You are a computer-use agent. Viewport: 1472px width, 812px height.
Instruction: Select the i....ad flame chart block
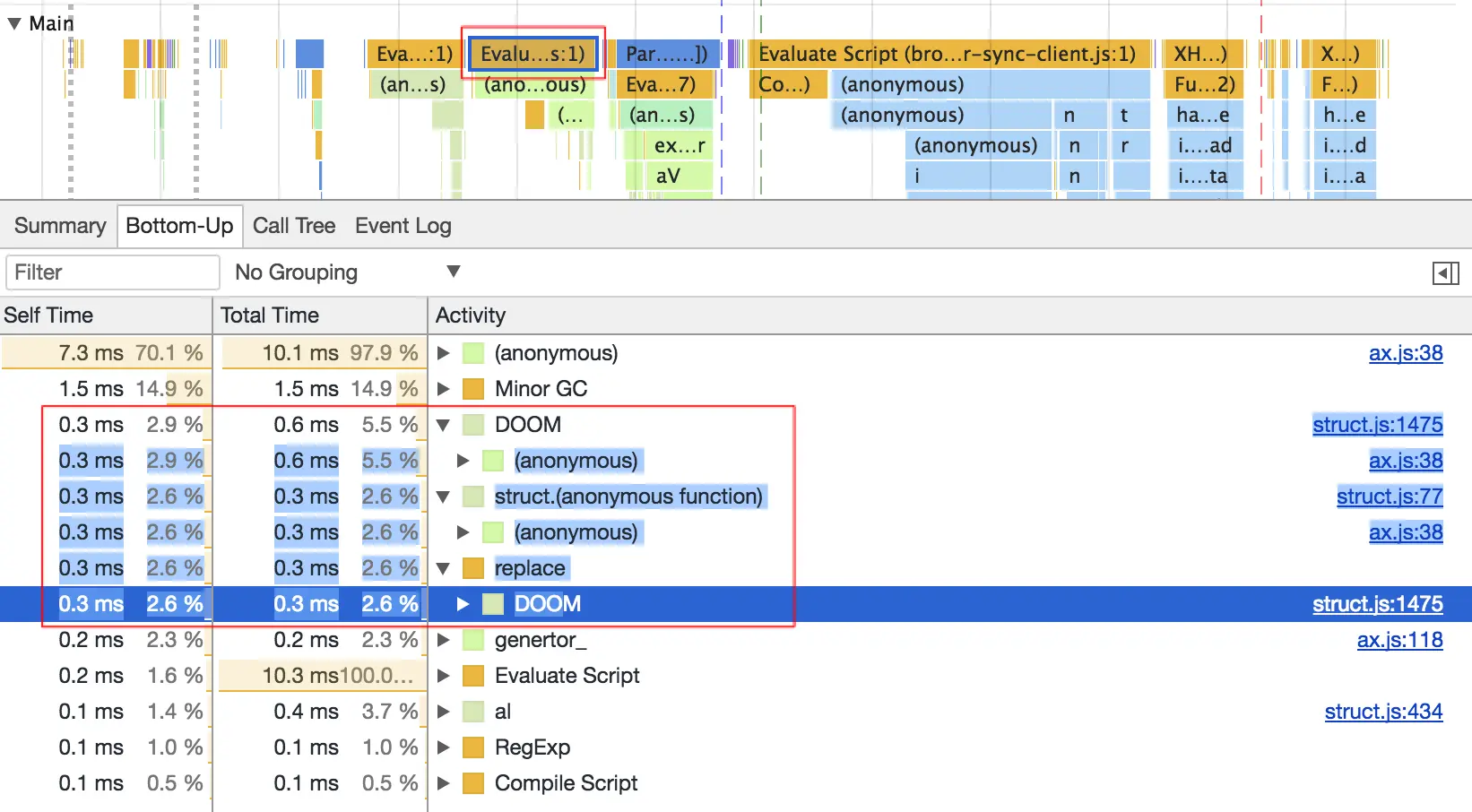tap(1204, 145)
